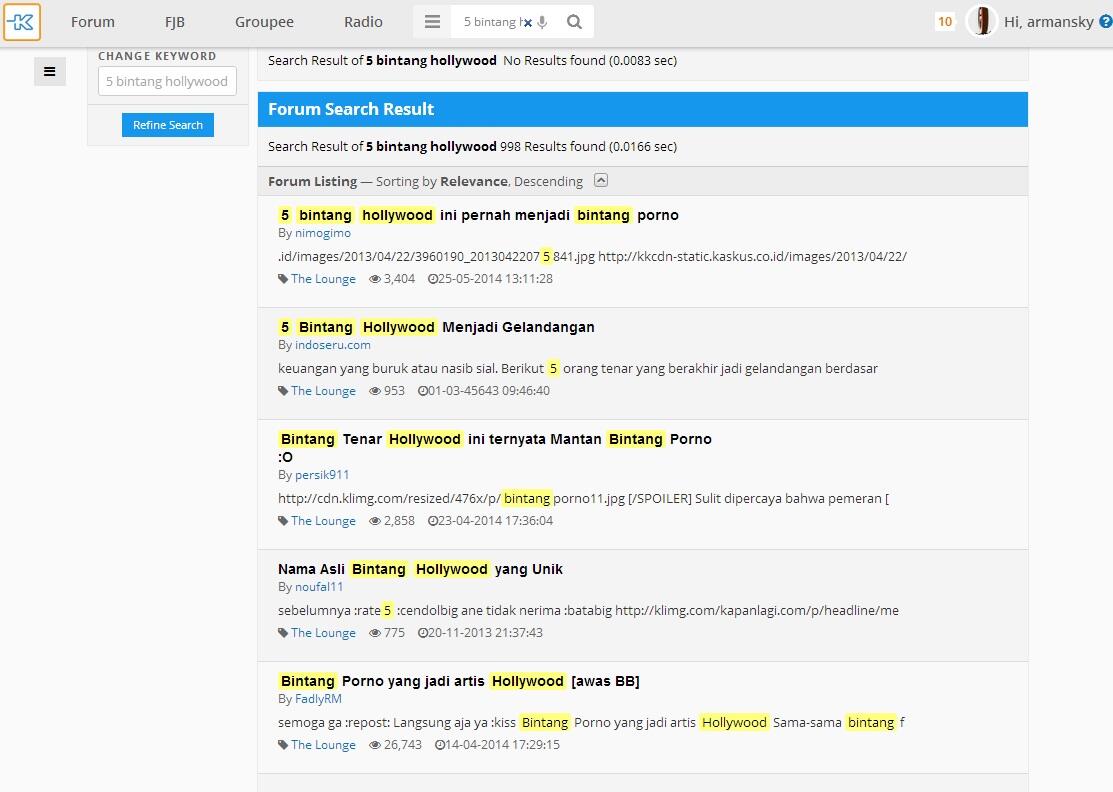Click the Forum Search Result header
1113x792 pixels.
tap(642, 109)
